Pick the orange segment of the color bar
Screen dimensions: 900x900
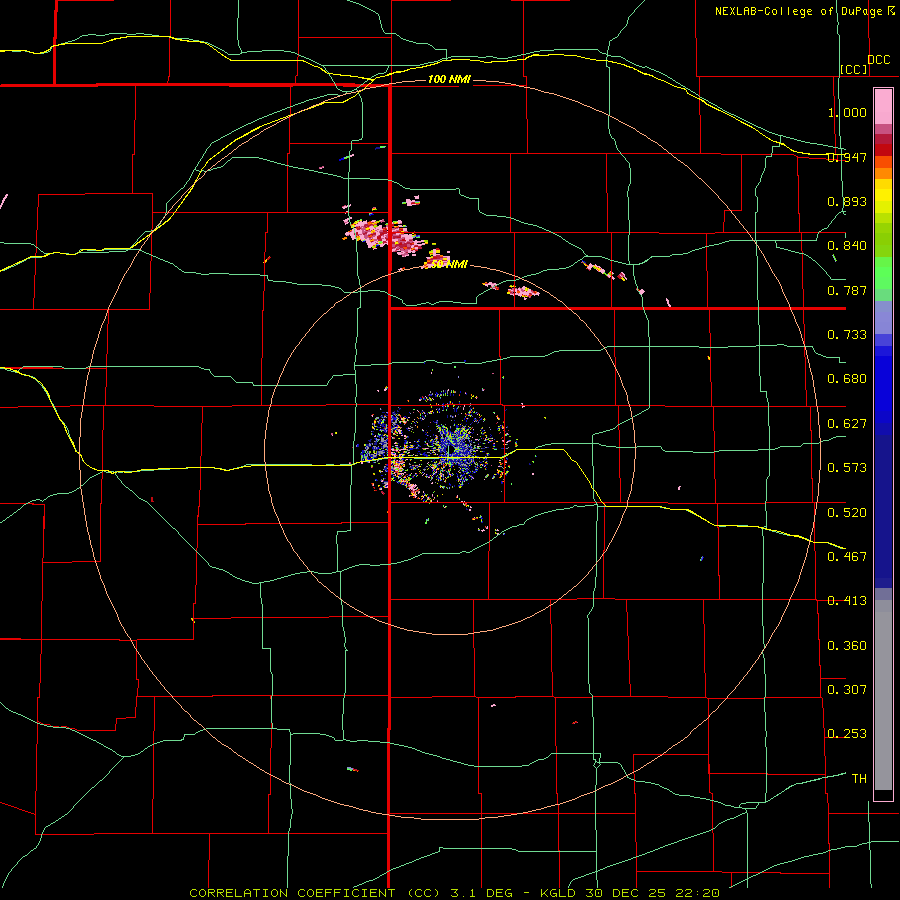click(883, 173)
